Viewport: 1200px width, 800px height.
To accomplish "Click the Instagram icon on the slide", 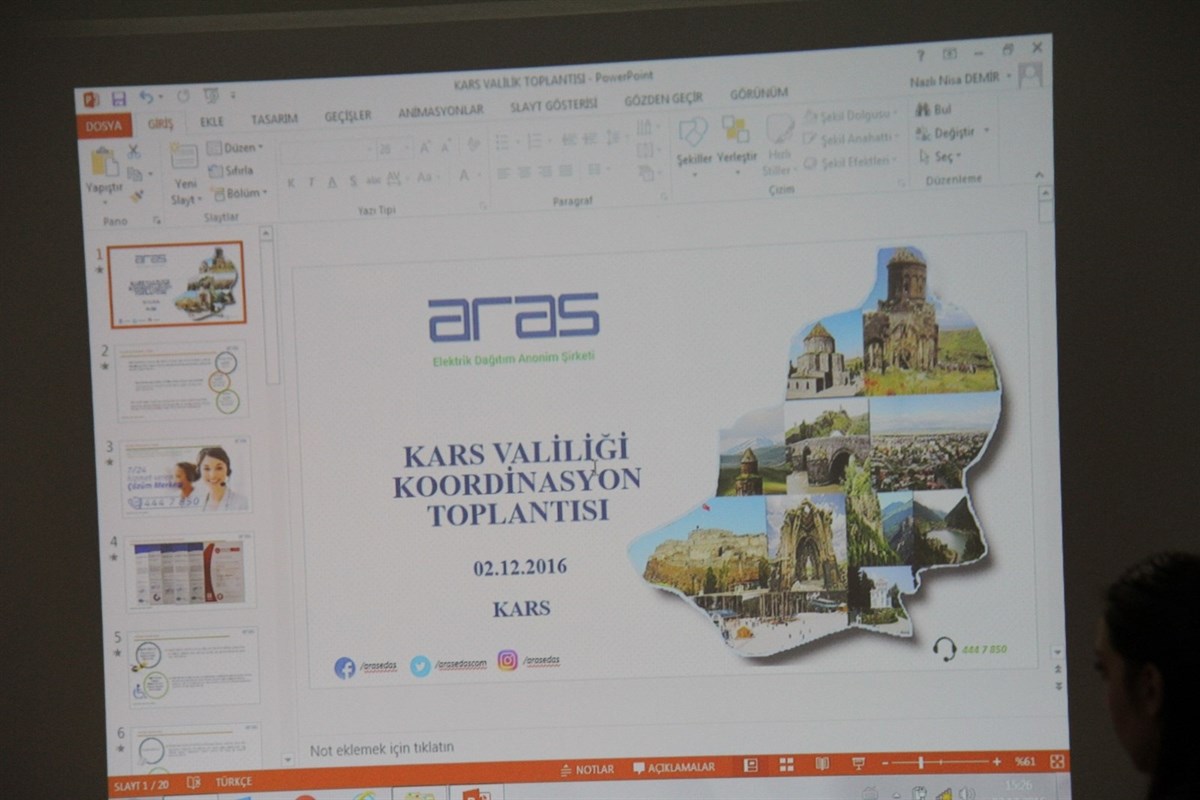I will 508,660.
